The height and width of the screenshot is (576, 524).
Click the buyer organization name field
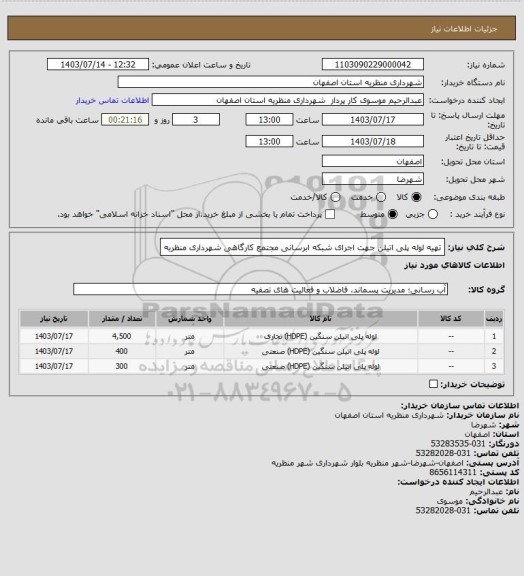coord(270,82)
